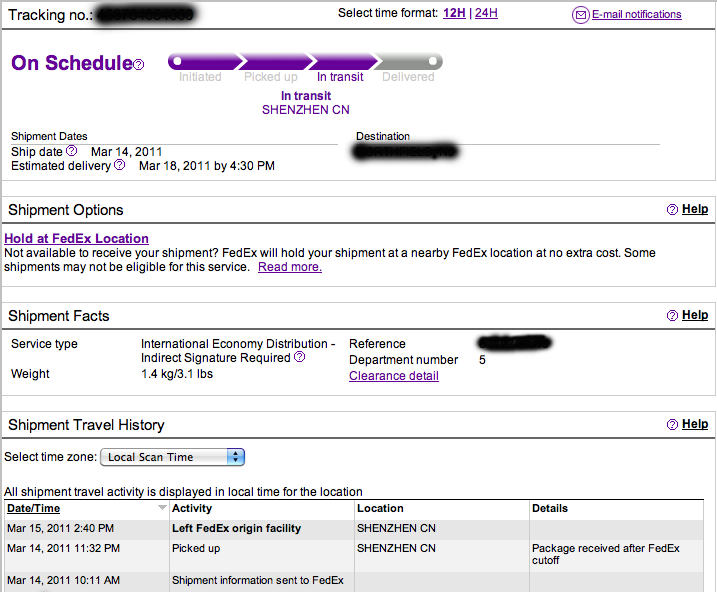Click 'Mar 14, 2011' ship date value
The width and height of the screenshot is (717, 592).
(x=127, y=152)
